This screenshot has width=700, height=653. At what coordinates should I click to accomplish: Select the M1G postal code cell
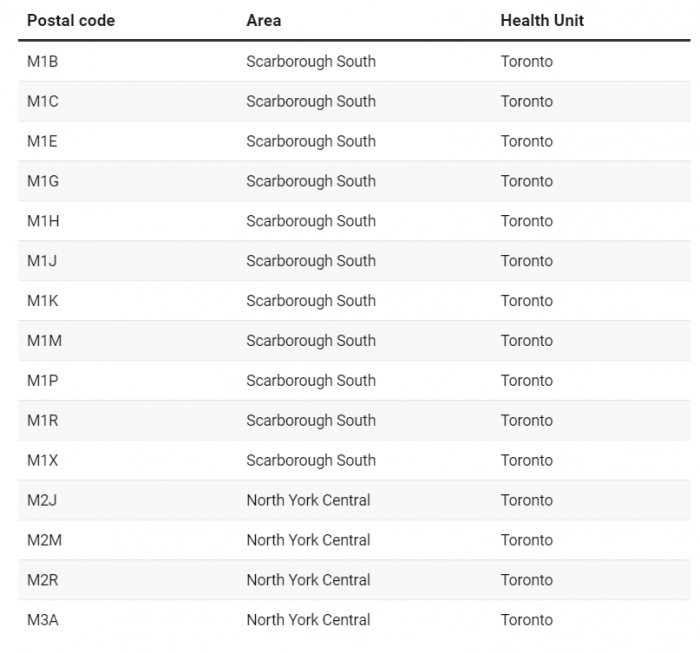coord(43,181)
